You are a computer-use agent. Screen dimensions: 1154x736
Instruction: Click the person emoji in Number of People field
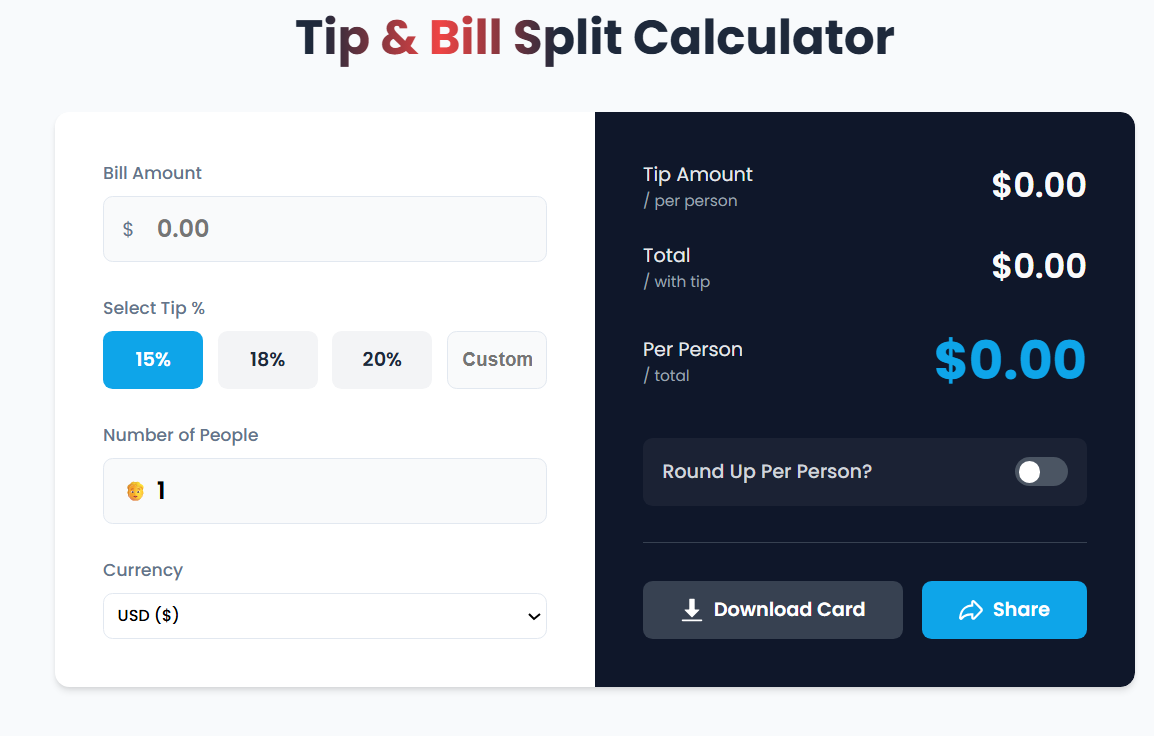(x=133, y=490)
